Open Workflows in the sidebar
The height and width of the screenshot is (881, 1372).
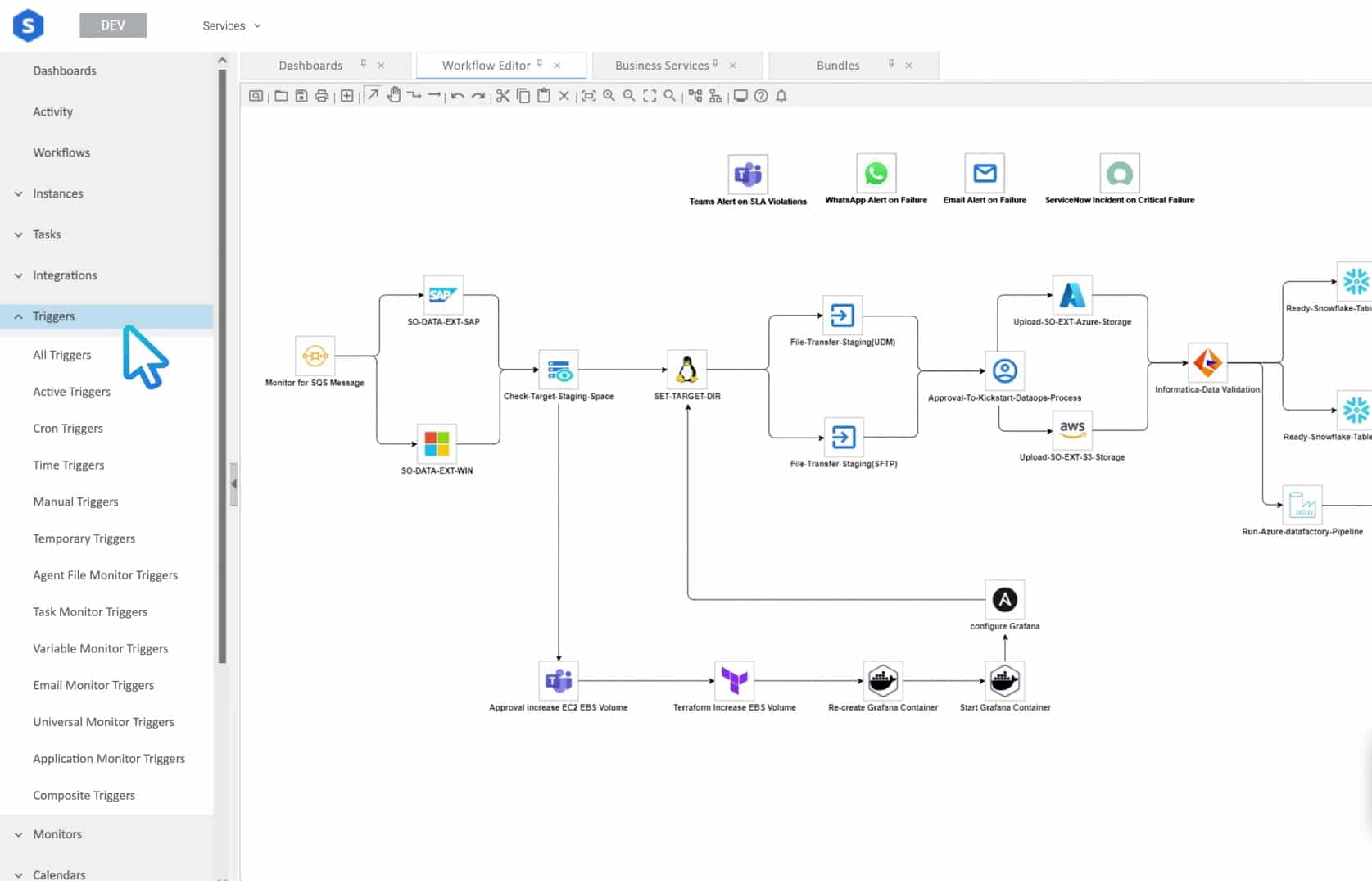[61, 152]
